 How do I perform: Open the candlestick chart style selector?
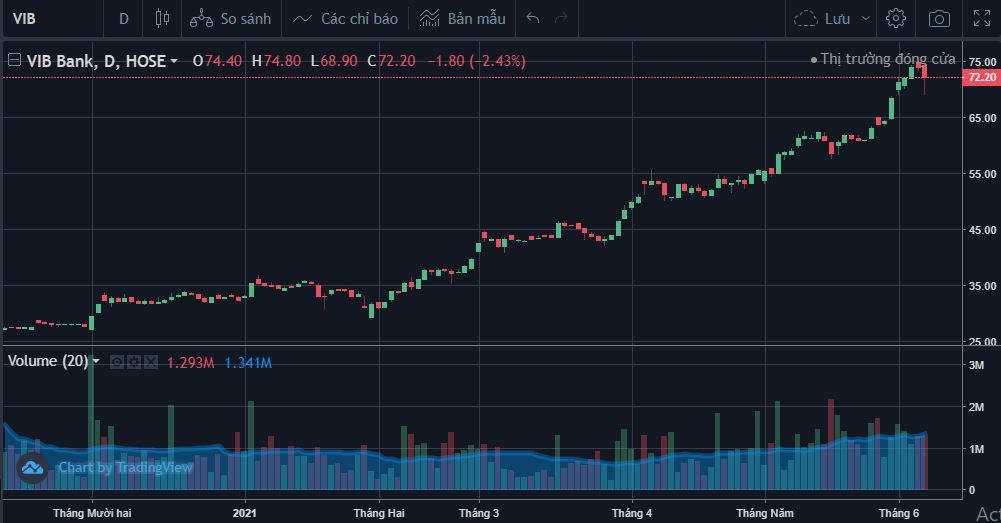point(162,18)
